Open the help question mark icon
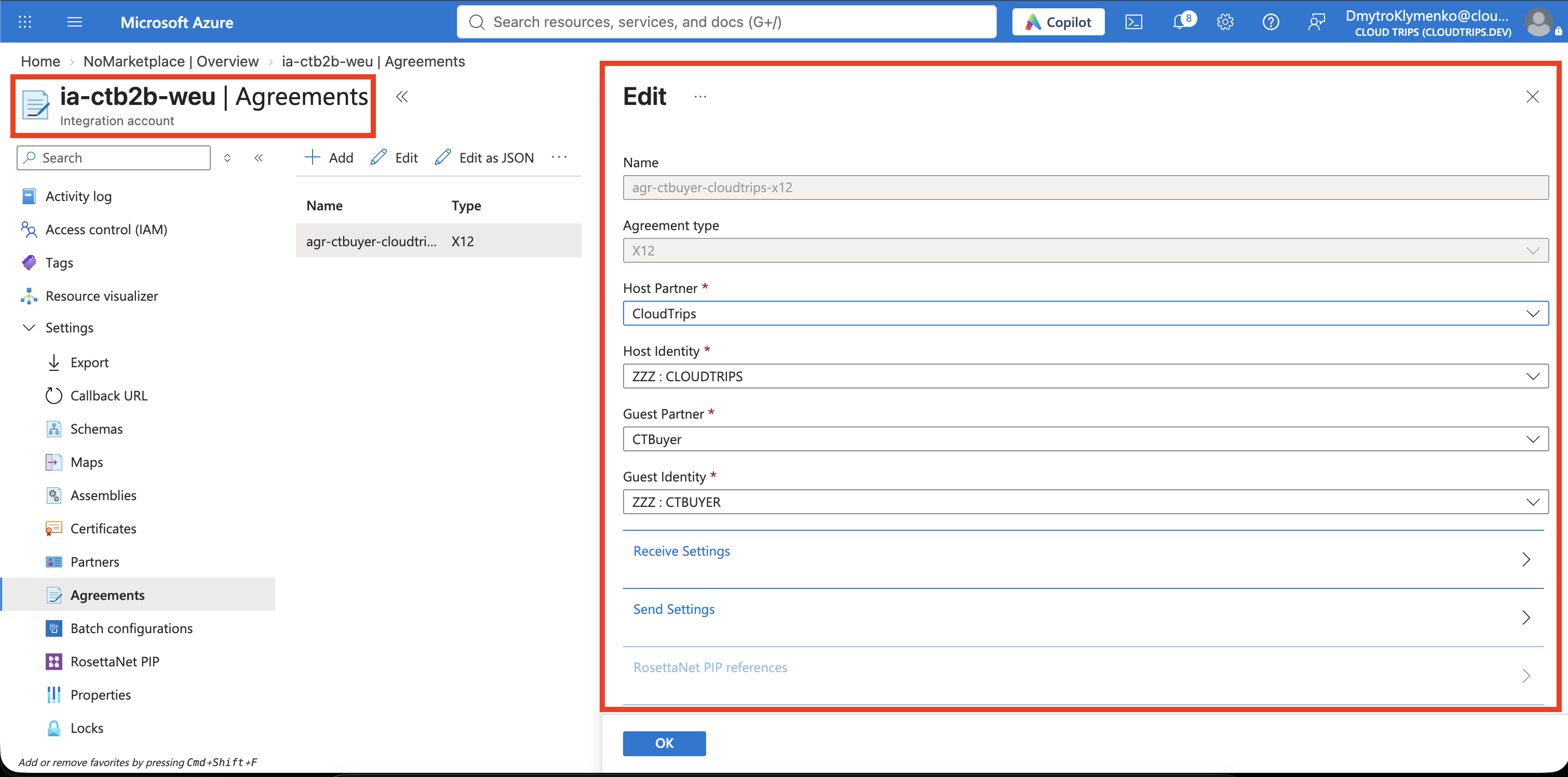This screenshot has width=1568, height=777. coord(1270,22)
